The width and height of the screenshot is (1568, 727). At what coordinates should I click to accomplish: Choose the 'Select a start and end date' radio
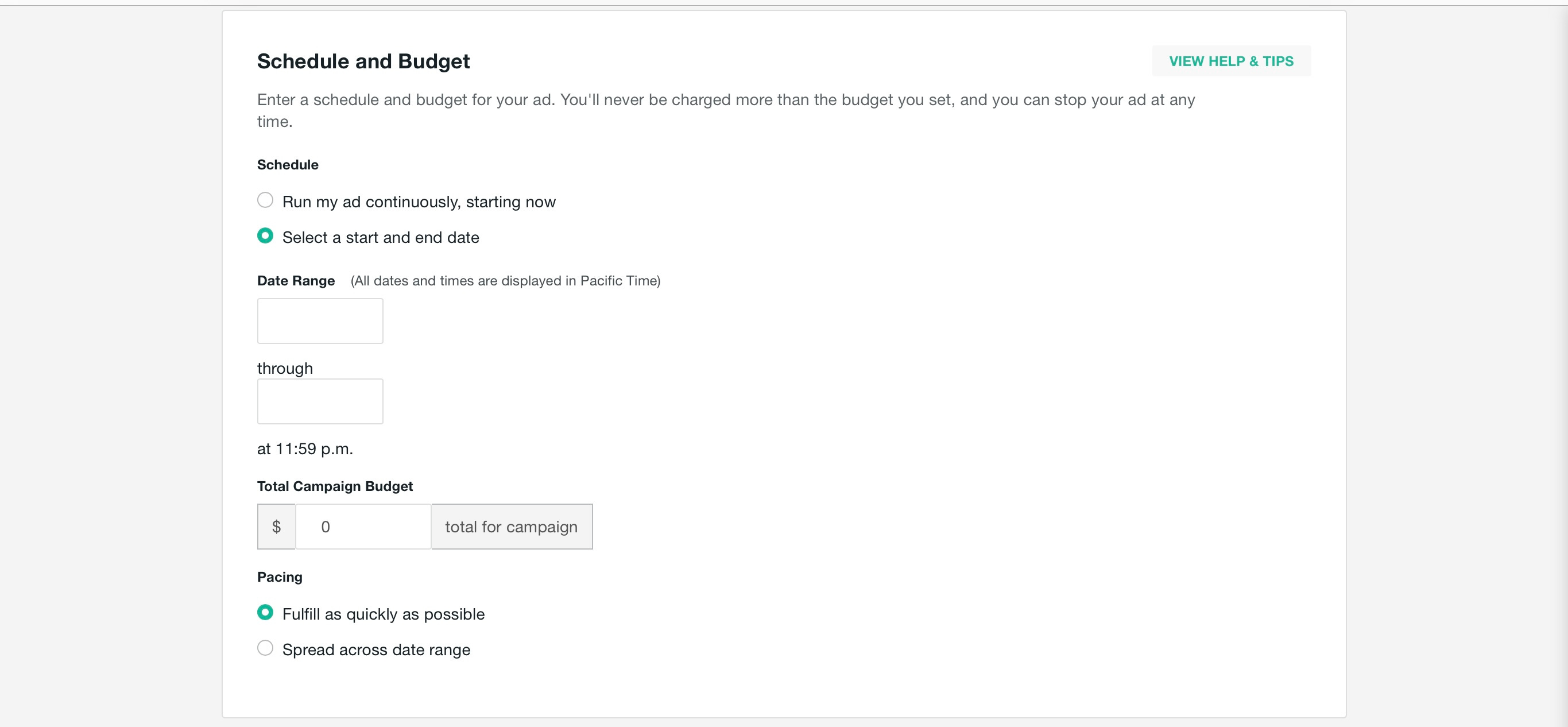pos(265,235)
